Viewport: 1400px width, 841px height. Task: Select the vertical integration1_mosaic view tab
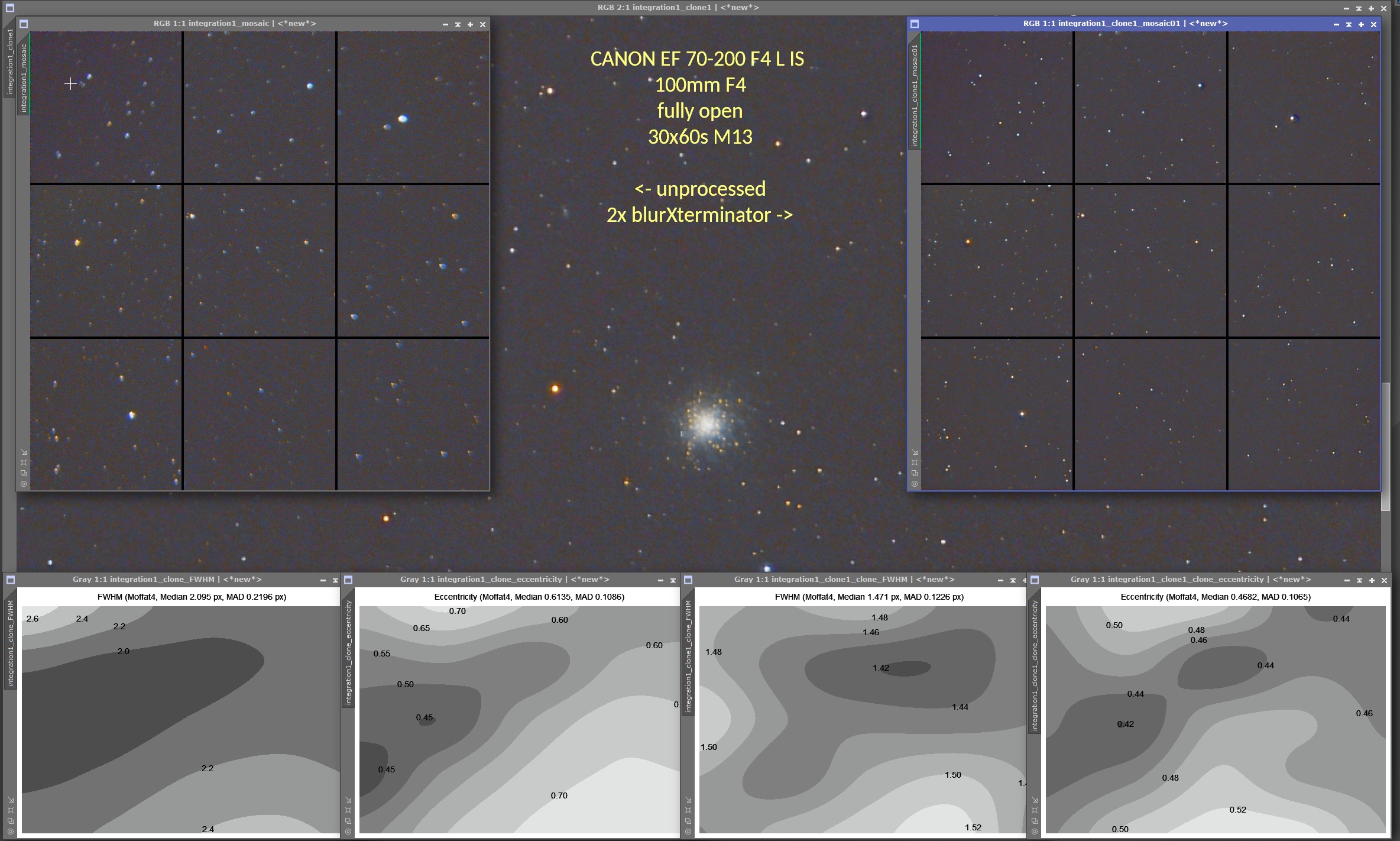pyautogui.click(x=24, y=77)
